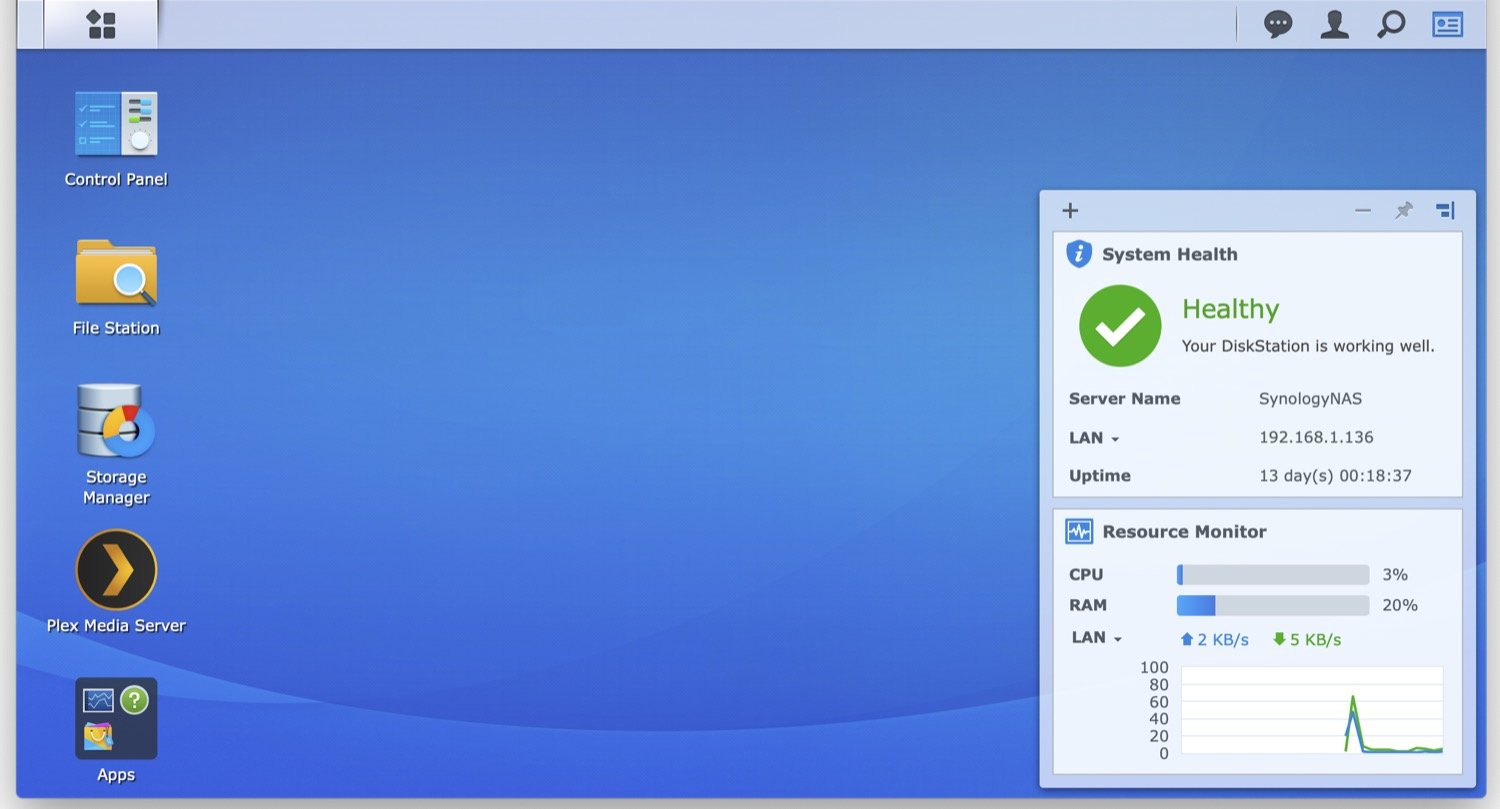
Task: Click the IP address 192.168.1.136
Action: (1316, 437)
